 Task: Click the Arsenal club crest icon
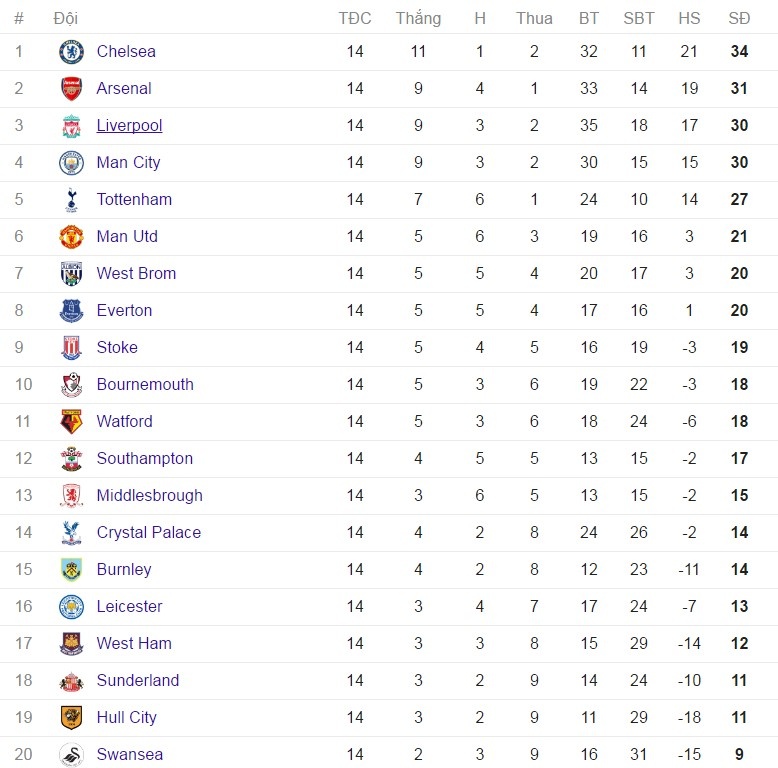click(71, 89)
